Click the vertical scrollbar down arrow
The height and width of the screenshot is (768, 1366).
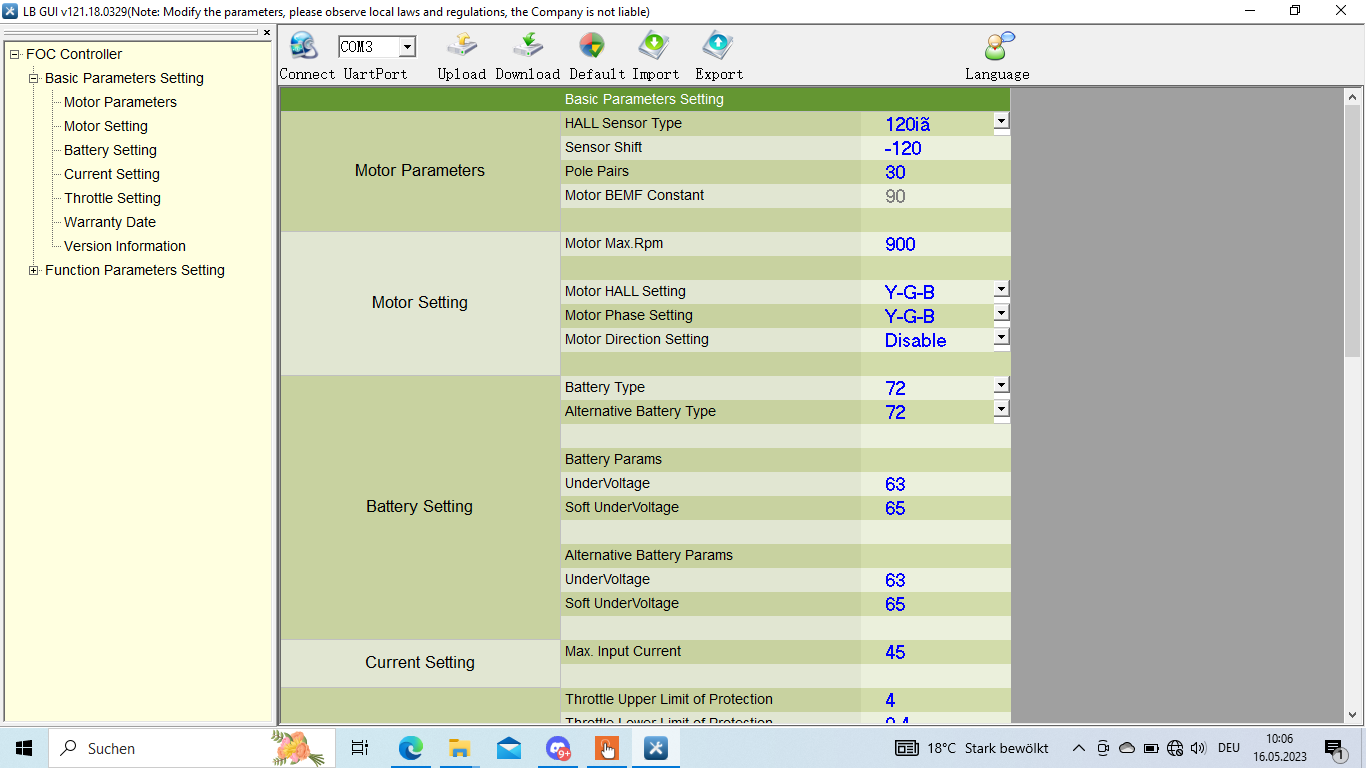pos(1352,714)
